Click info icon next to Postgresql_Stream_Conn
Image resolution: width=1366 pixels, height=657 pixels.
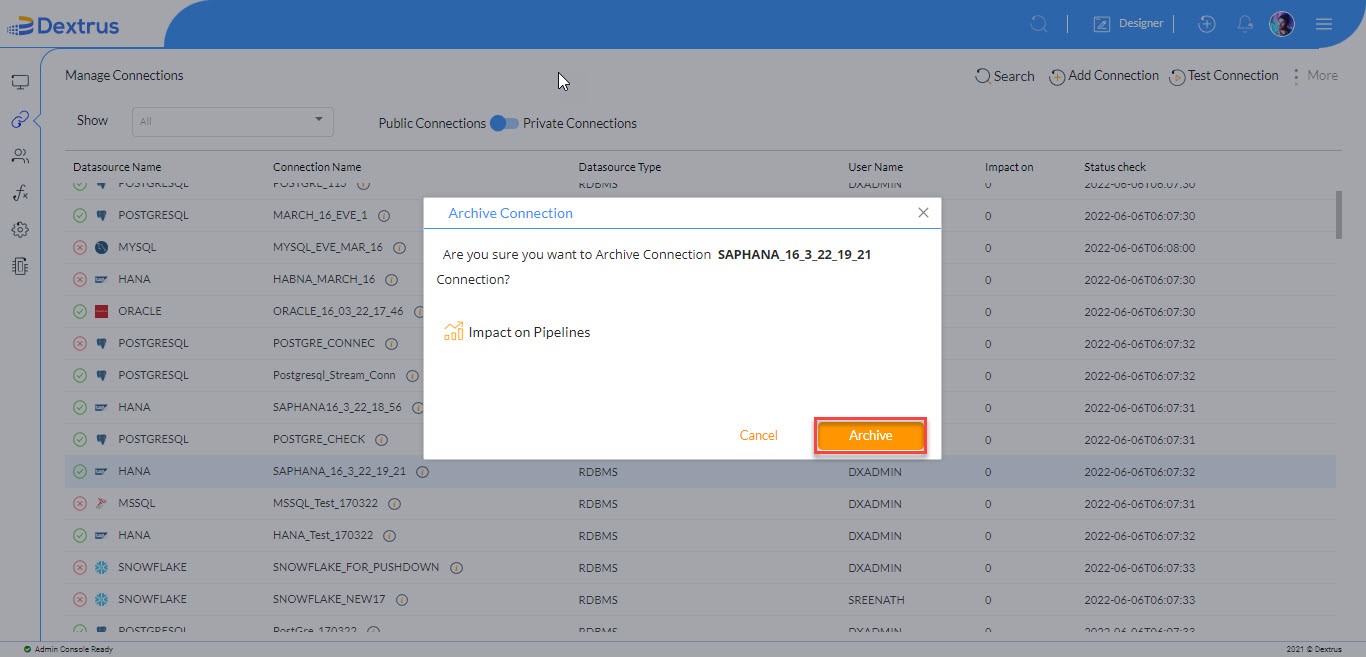tap(412, 376)
